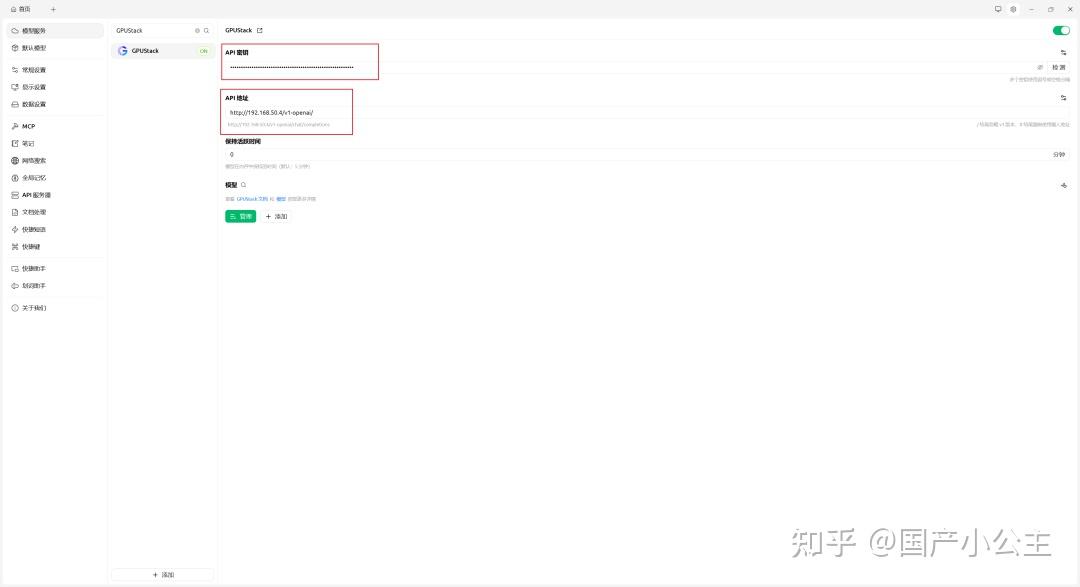
Task: Open 数据设置 in the sidebar
Action: coord(55,105)
